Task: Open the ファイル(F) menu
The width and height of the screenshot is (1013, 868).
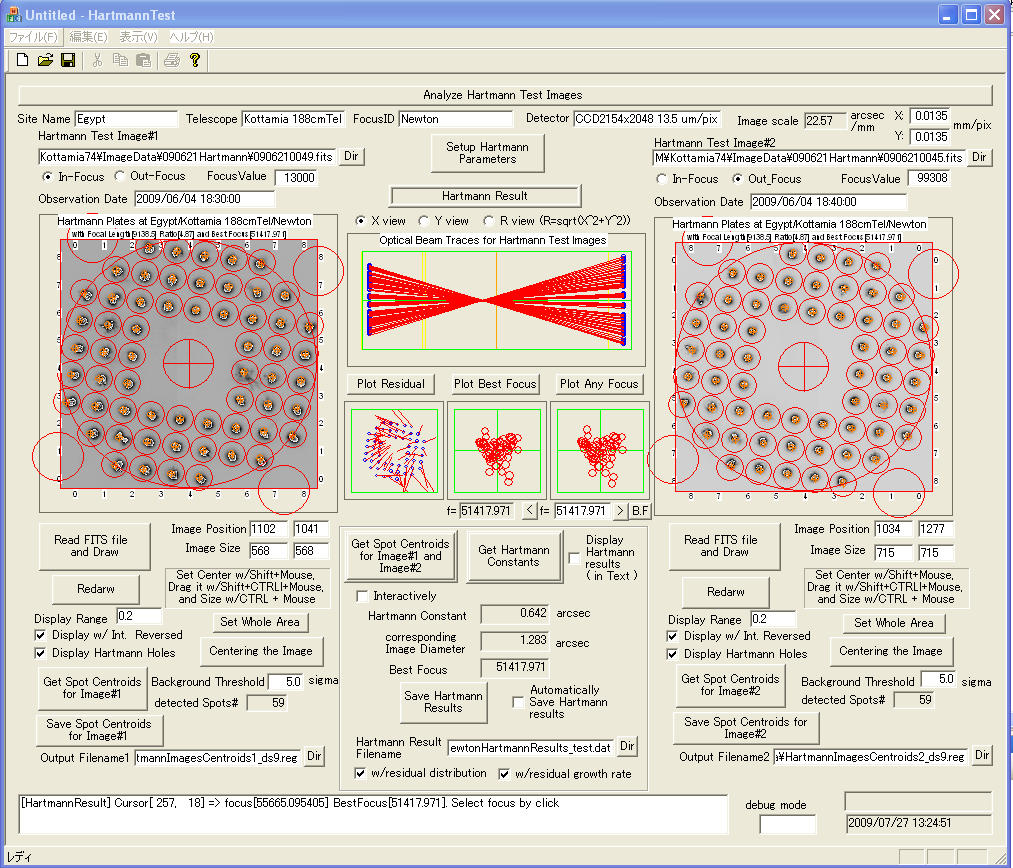Action: [33, 37]
